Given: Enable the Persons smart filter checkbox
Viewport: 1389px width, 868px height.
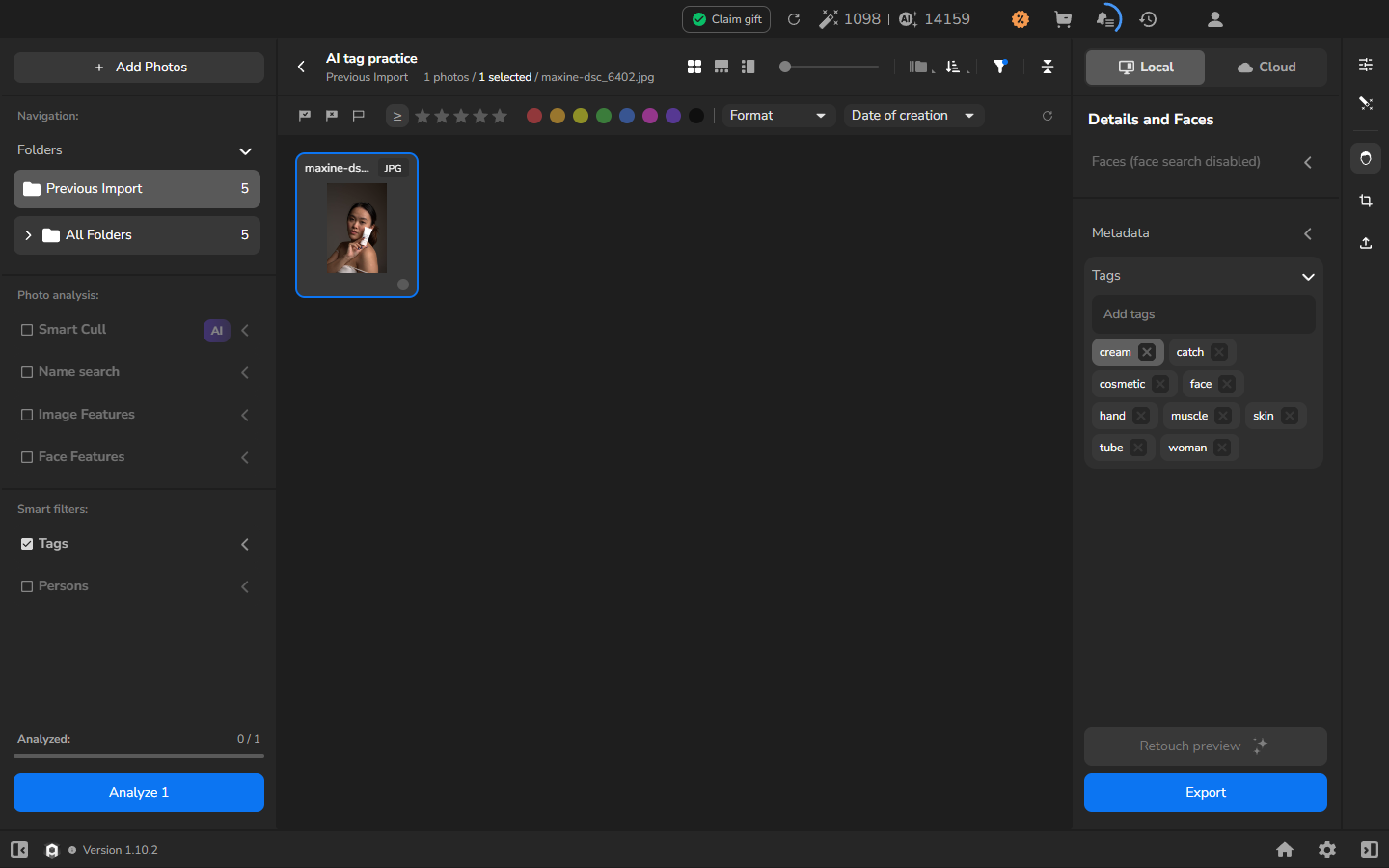Looking at the screenshot, I should pos(27,586).
